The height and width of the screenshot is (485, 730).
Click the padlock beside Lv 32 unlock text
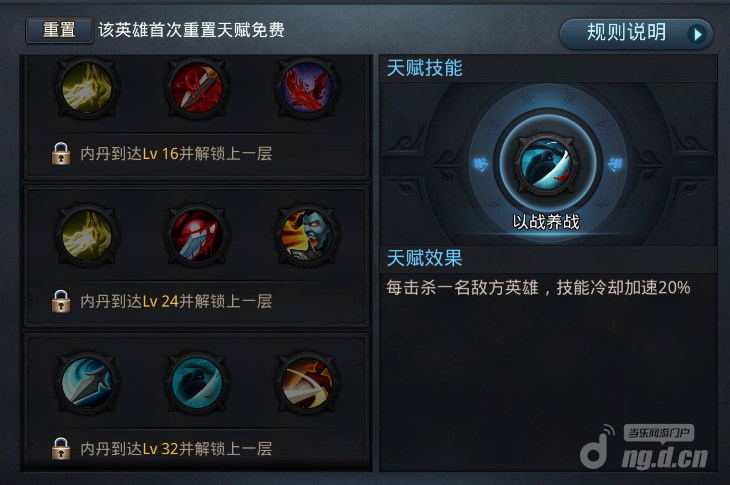(61, 449)
